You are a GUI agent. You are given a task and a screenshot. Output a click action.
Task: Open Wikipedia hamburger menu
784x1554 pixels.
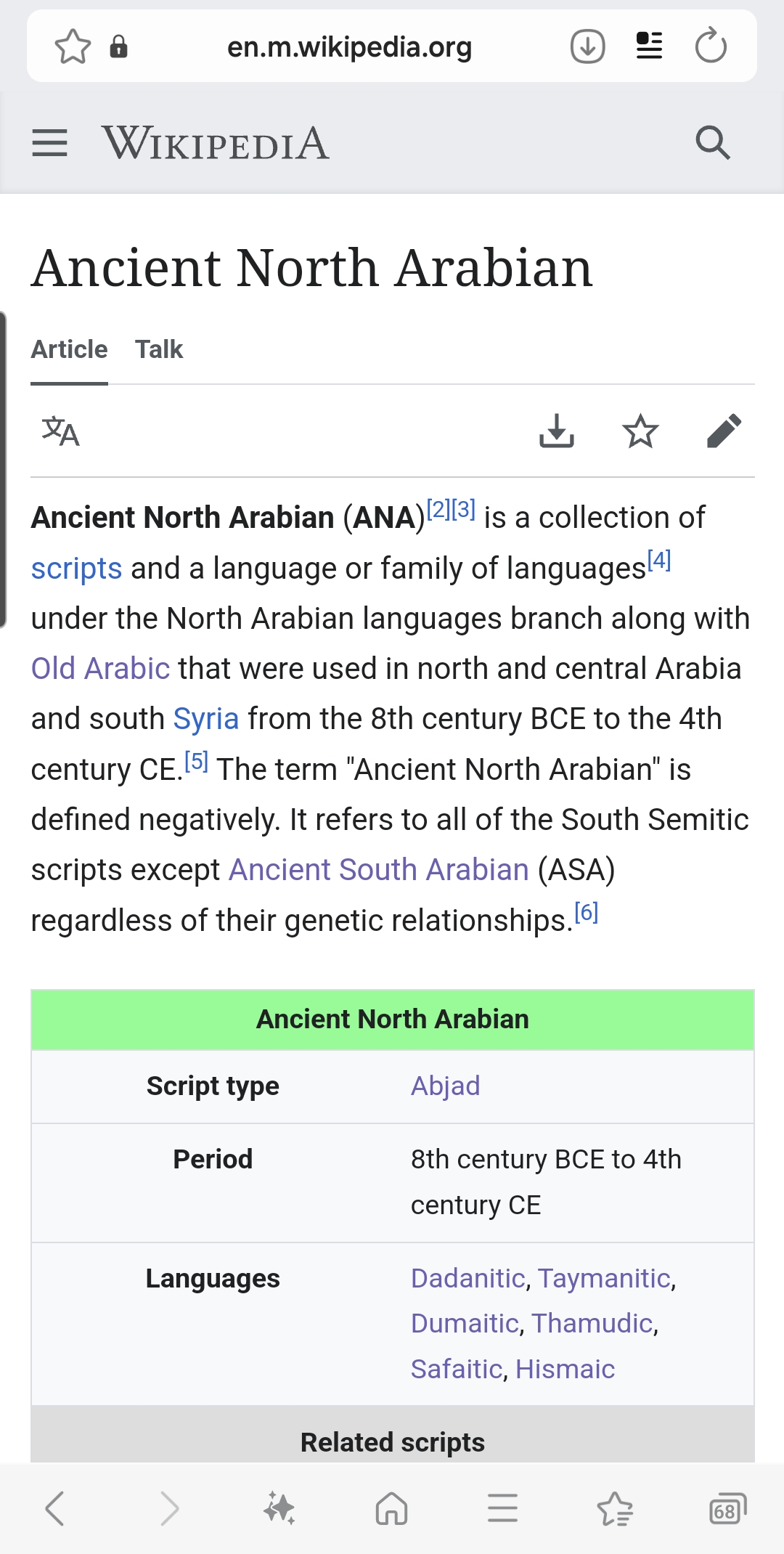point(49,143)
